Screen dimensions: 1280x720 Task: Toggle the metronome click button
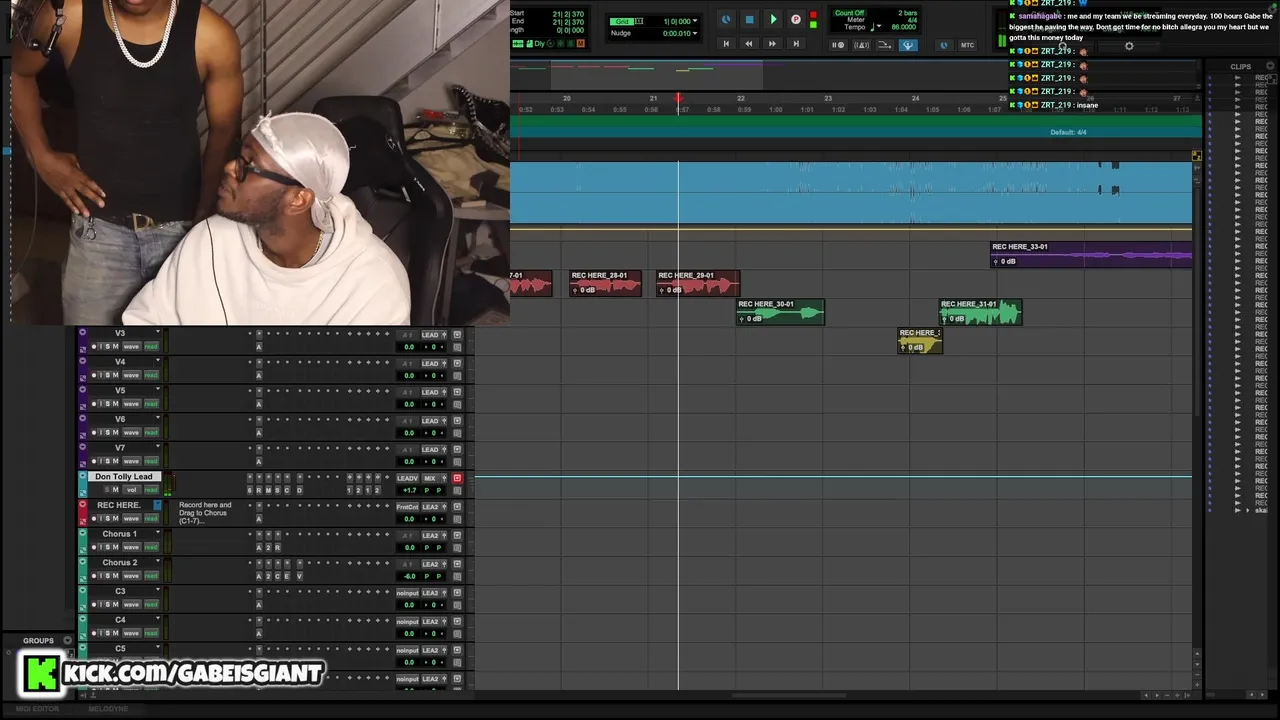pos(861,45)
